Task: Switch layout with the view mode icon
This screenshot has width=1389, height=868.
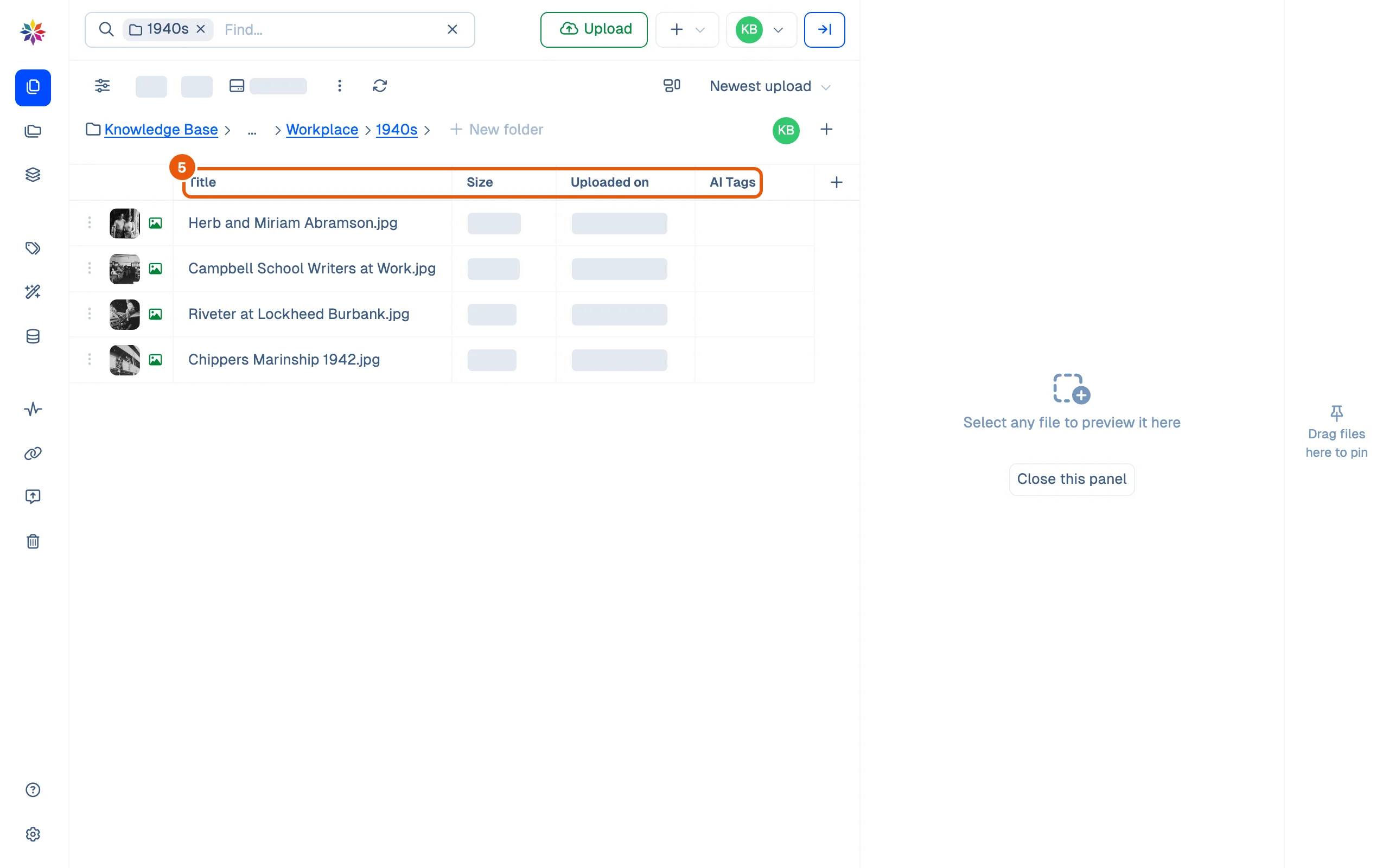Action: tap(672, 86)
